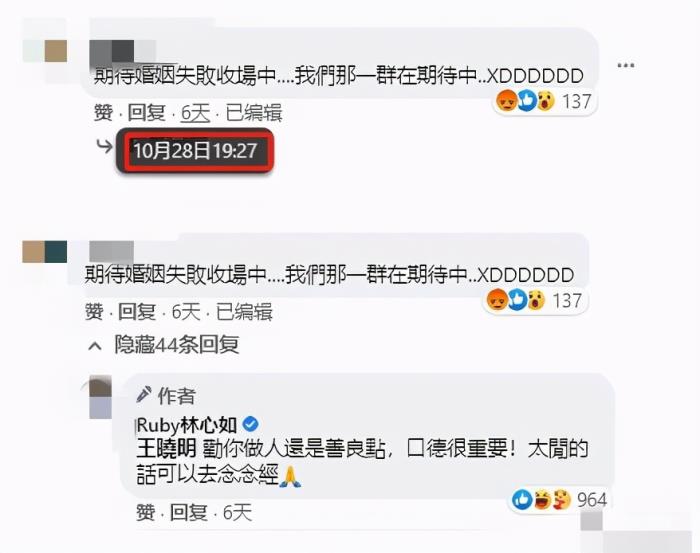
Task: Click the underlined 6天 timestamp on top comment
Action: pos(195,113)
